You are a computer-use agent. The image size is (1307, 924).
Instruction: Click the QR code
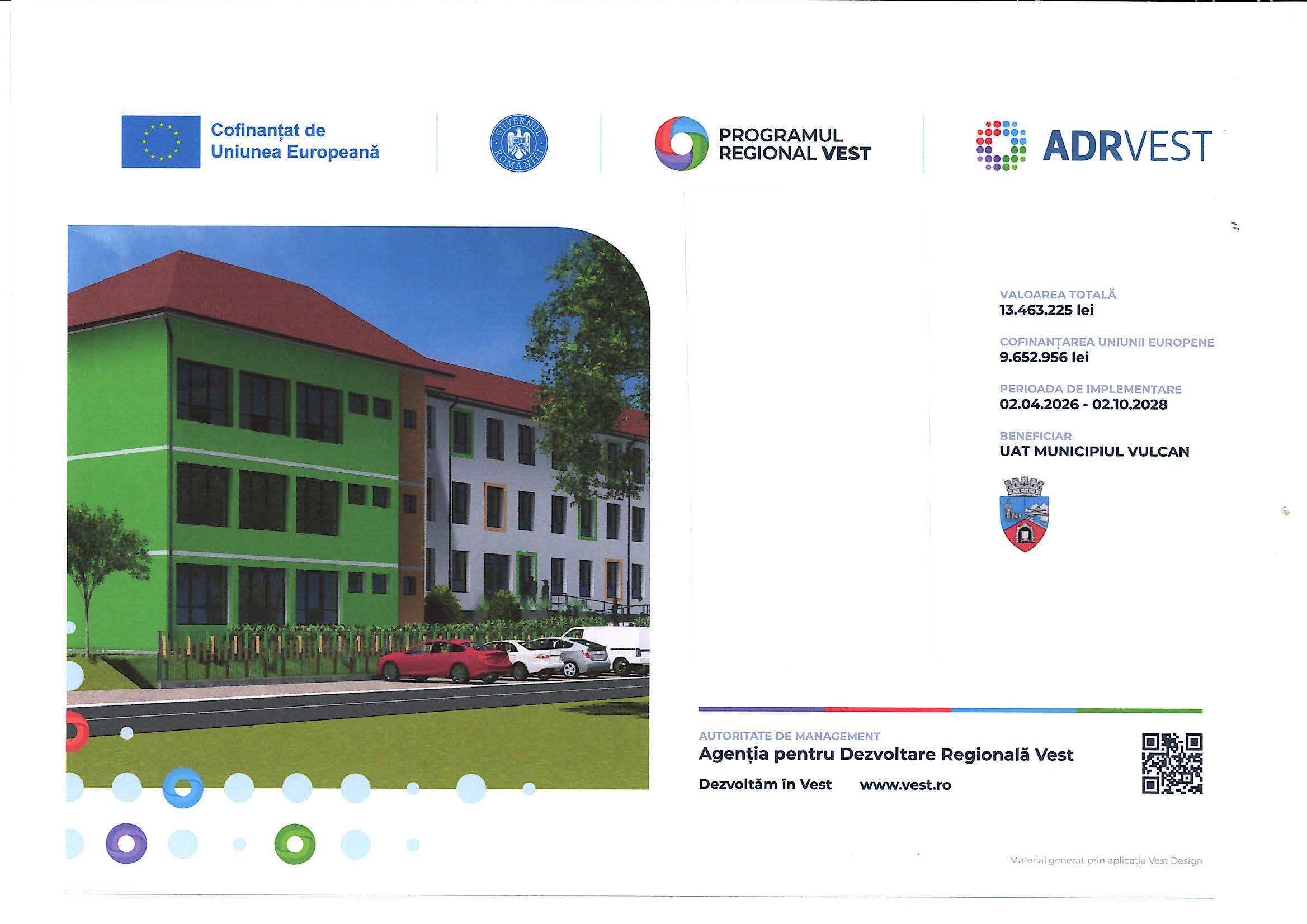(1172, 764)
